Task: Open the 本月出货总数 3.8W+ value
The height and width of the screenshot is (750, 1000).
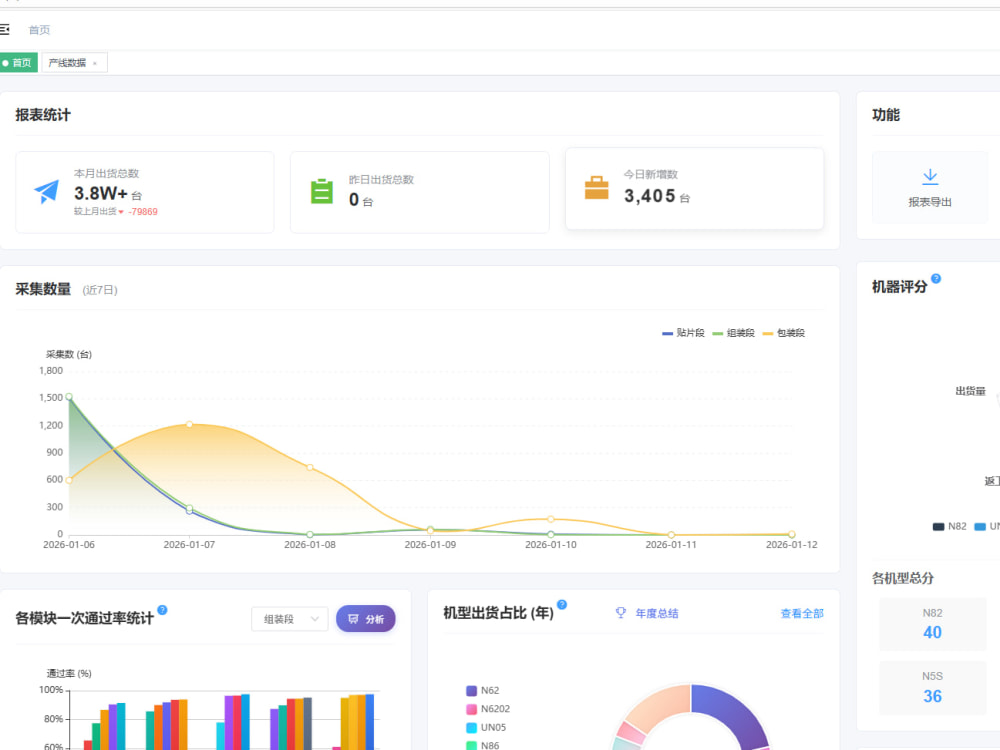Action: click(101, 193)
